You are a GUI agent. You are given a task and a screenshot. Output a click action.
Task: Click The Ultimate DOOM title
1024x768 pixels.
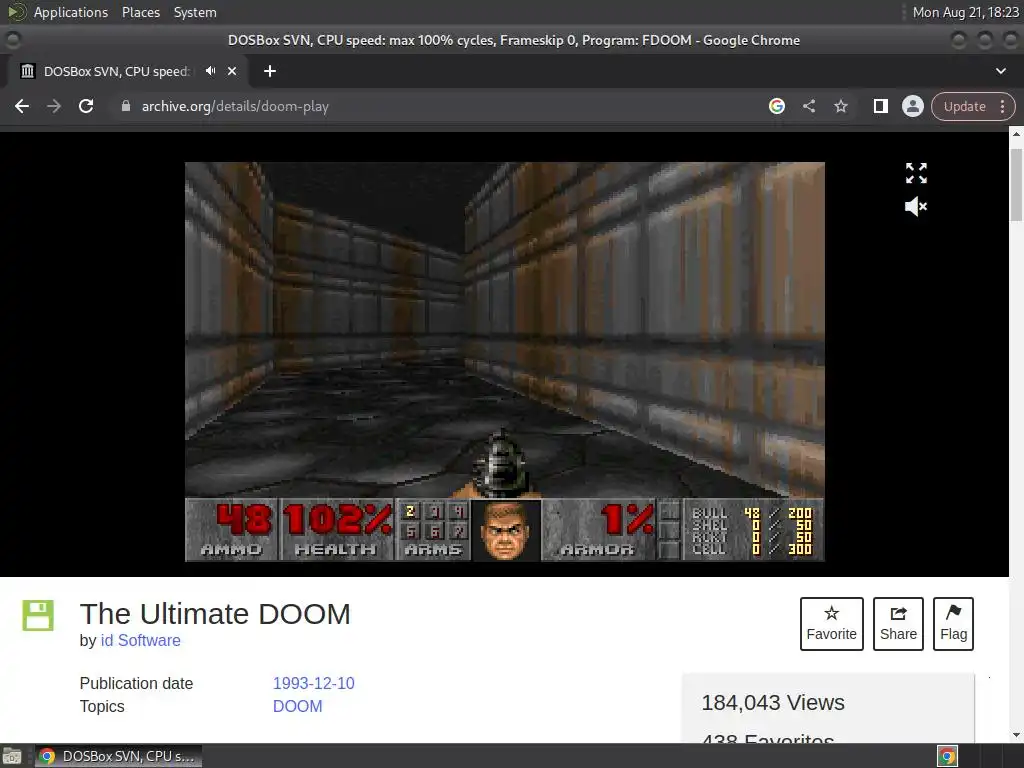tap(215, 614)
